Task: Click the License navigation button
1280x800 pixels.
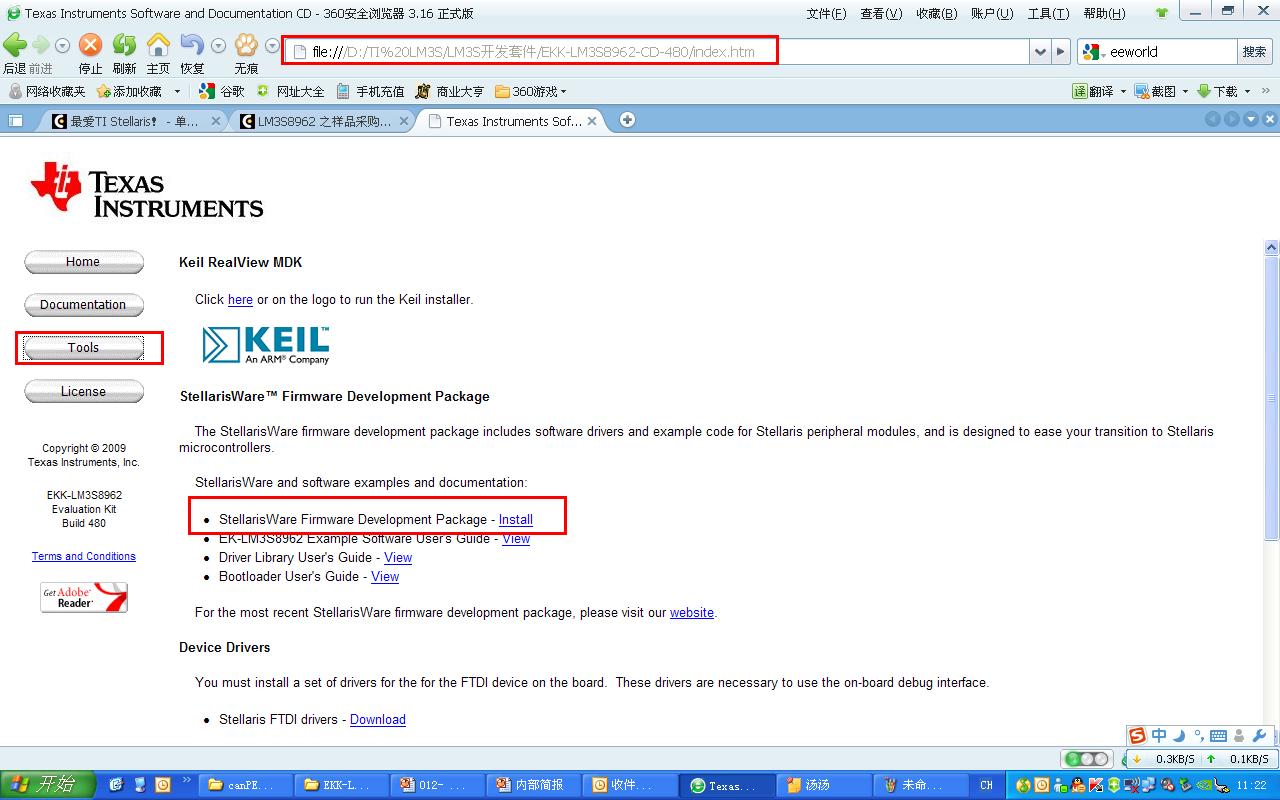Action: coord(83,392)
